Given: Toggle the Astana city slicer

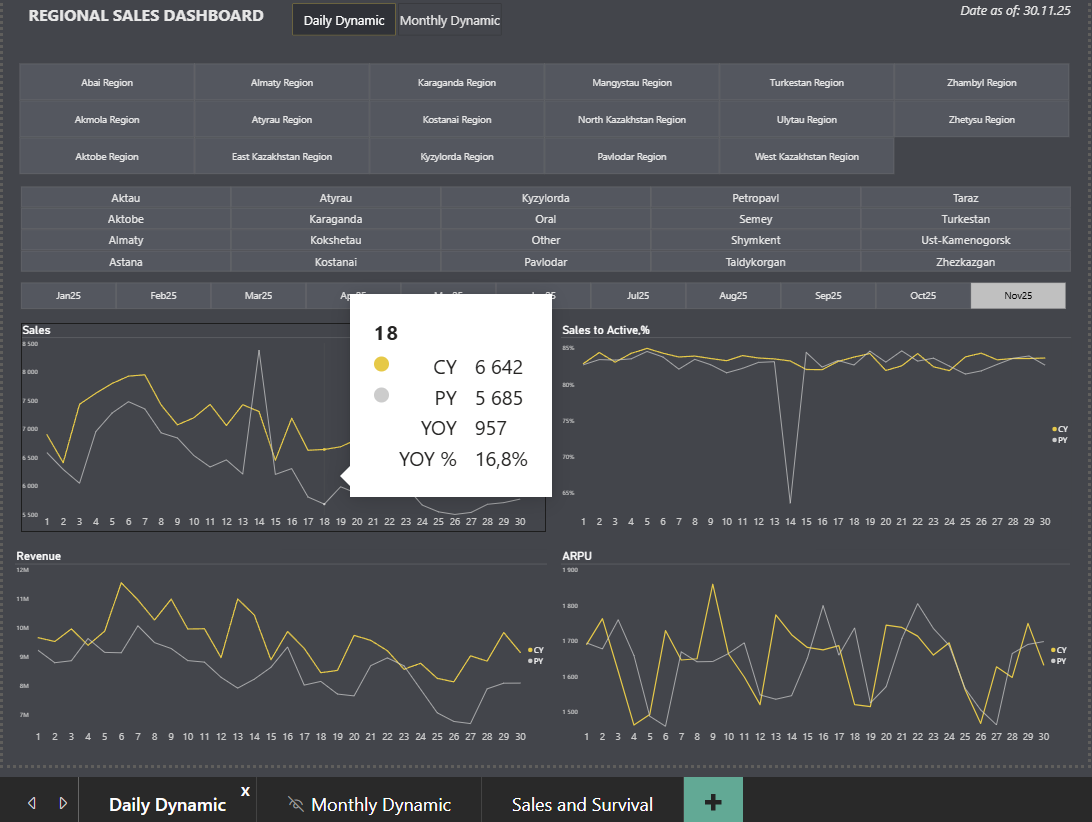Looking at the screenshot, I should pyautogui.click(x=125, y=262).
